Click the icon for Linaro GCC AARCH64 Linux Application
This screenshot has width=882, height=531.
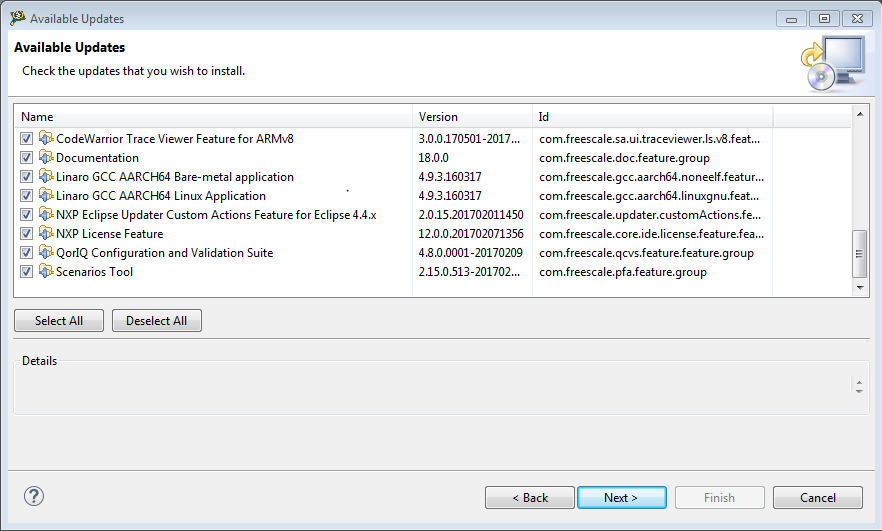(x=46, y=196)
